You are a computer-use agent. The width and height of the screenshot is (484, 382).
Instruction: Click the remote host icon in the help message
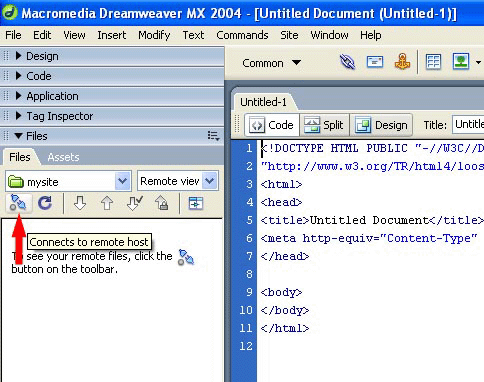(x=186, y=257)
